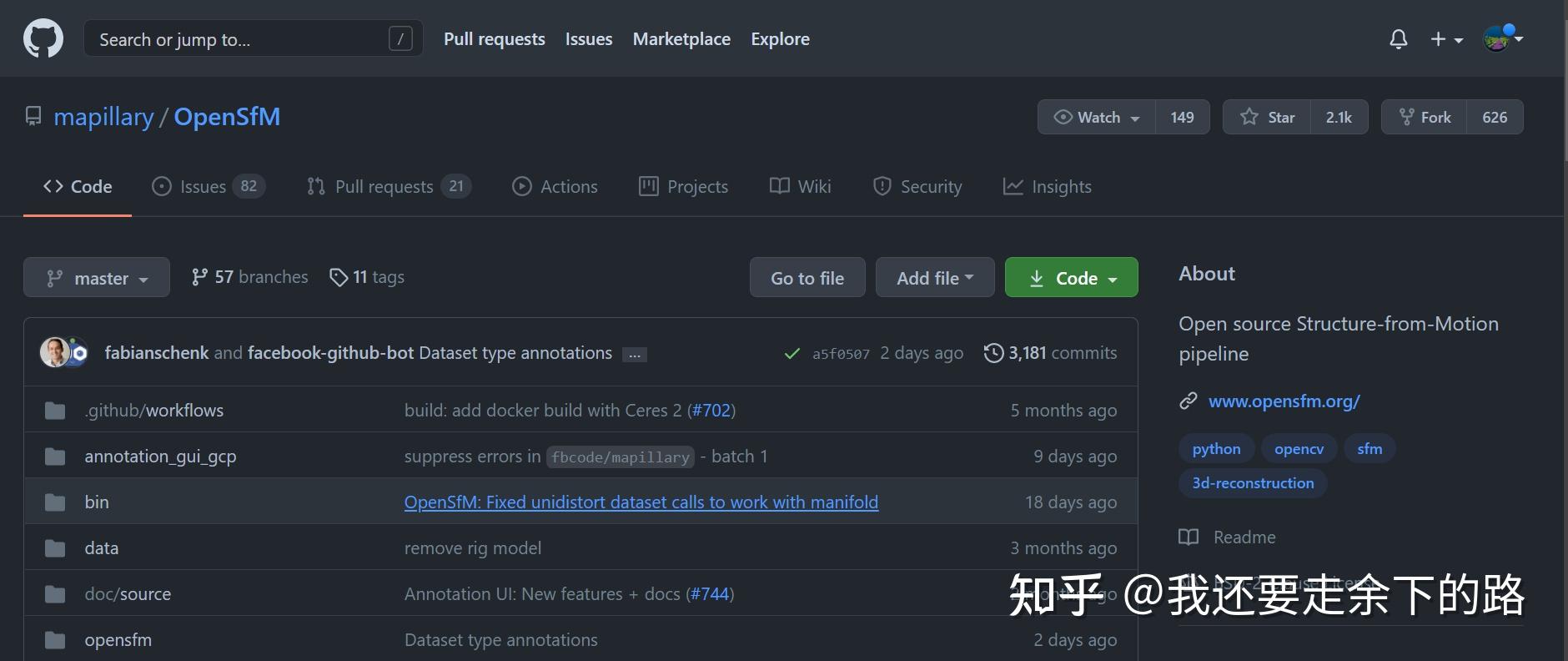Click the search or jump to field

(x=253, y=38)
